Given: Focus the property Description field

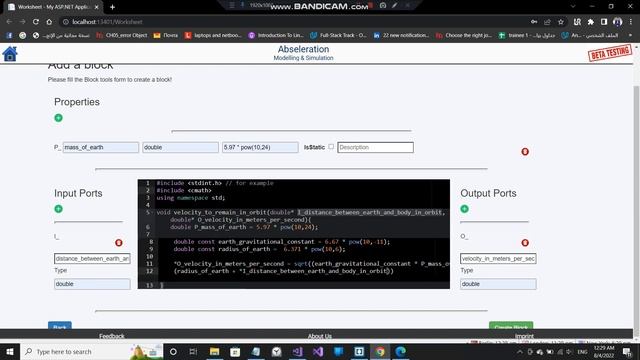Looking at the screenshot, I should point(375,147).
